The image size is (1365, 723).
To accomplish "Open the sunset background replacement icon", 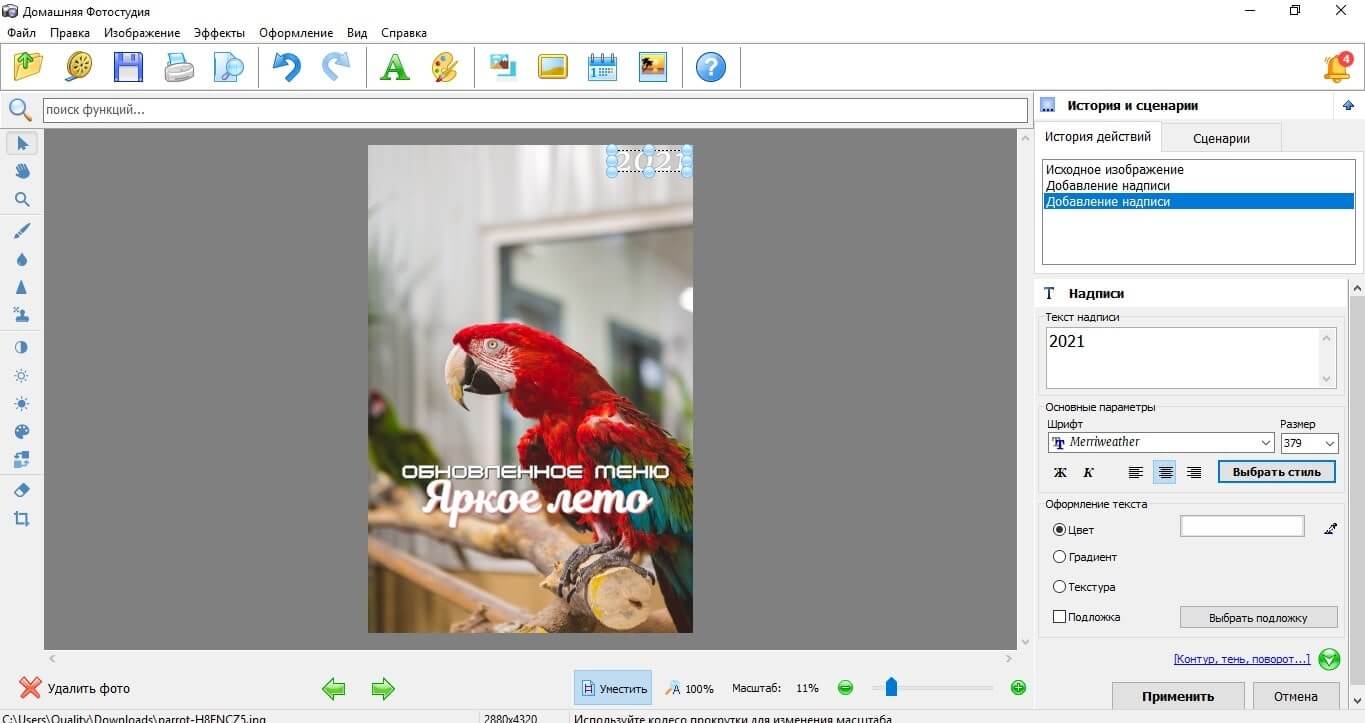I will 652,67.
